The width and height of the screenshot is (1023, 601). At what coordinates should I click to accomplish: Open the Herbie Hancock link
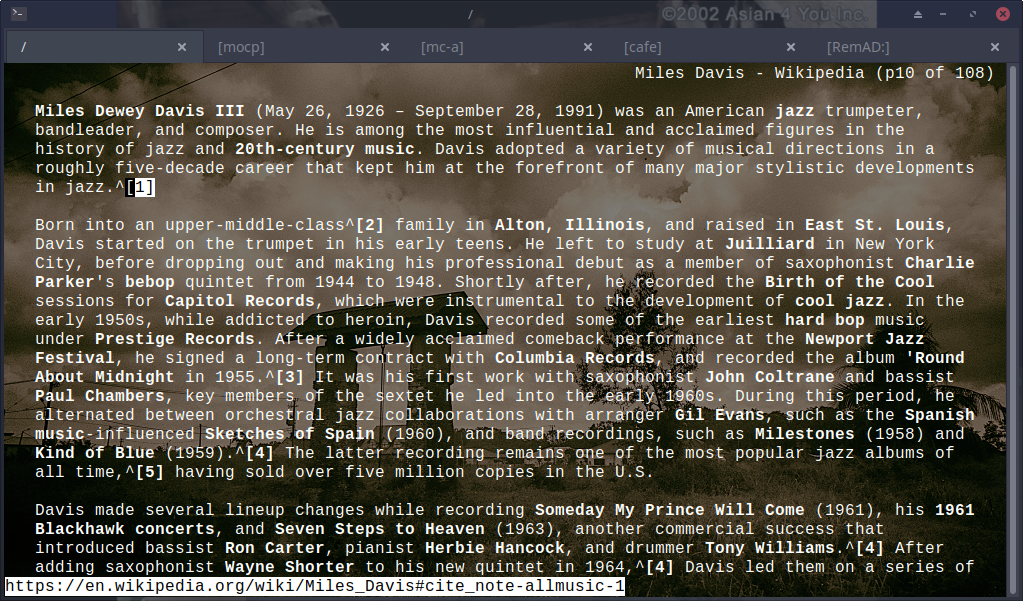click(x=495, y=548)
